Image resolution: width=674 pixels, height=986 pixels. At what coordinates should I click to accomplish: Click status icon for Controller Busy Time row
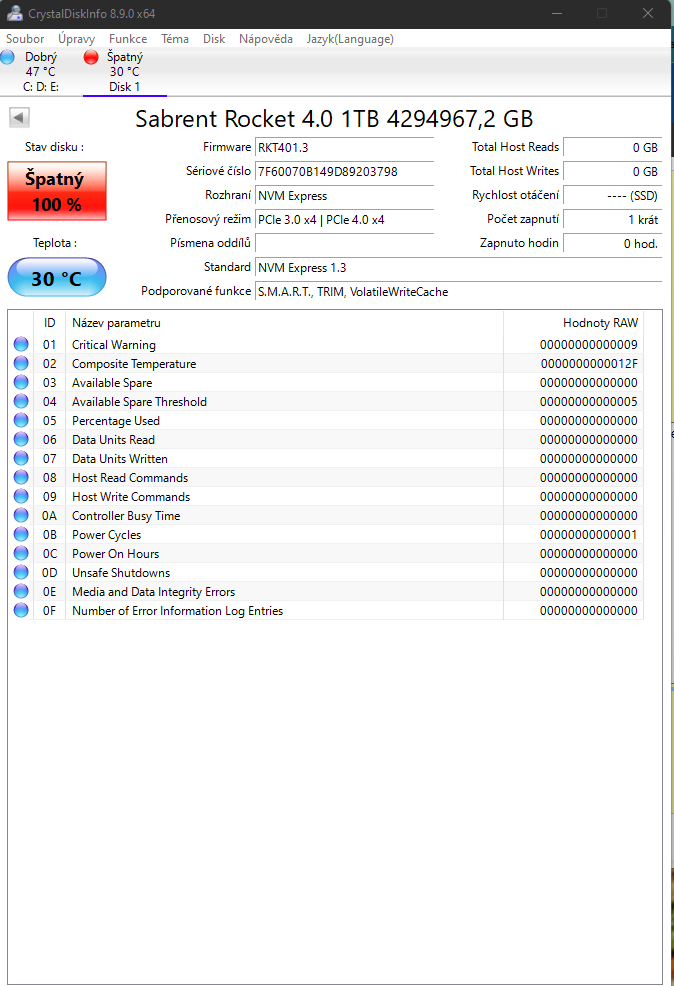(x=21, y=515)
